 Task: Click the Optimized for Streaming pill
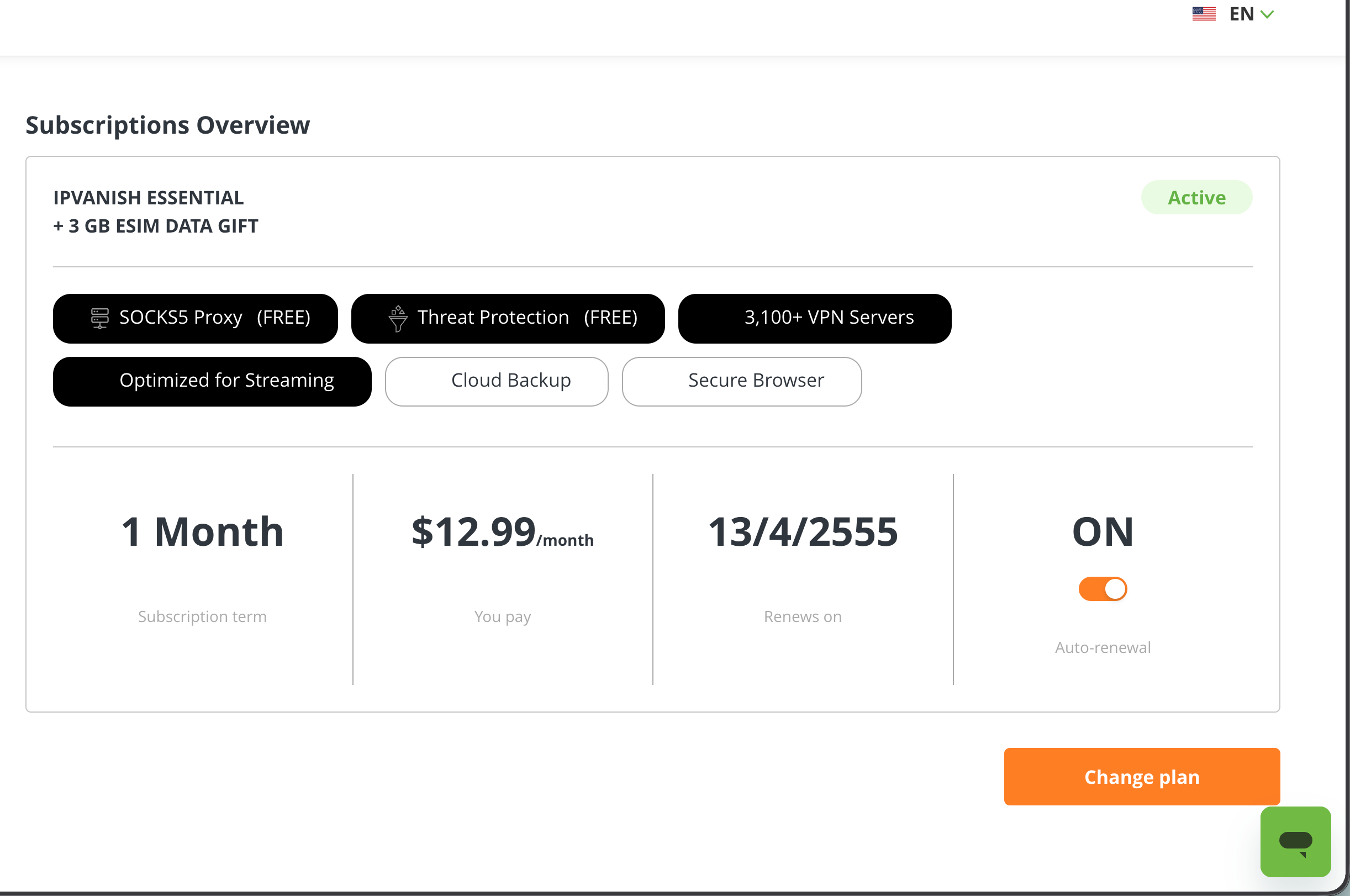coord(212,381)
